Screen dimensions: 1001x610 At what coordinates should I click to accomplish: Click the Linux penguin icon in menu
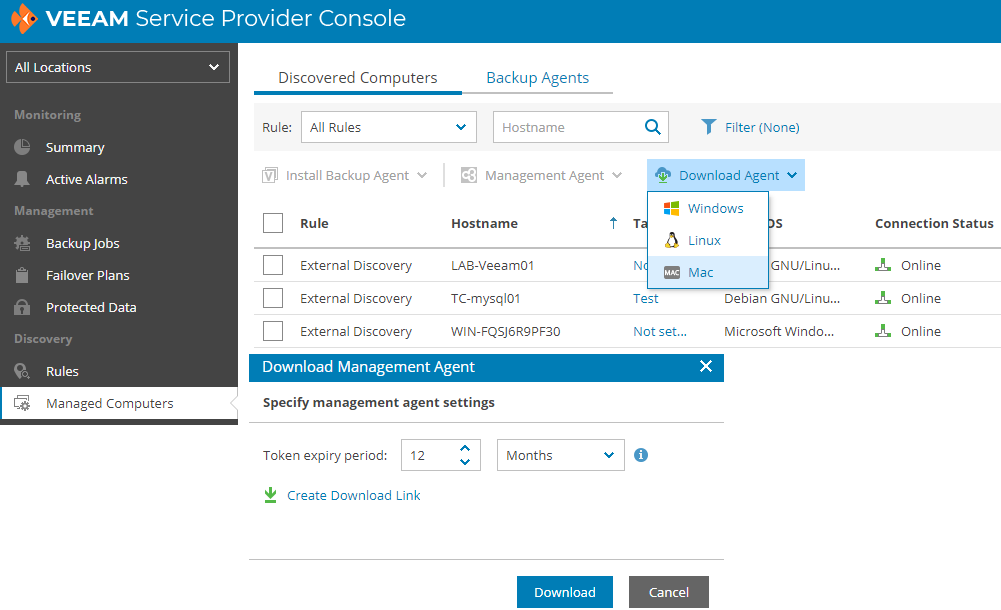coord(672,240)
